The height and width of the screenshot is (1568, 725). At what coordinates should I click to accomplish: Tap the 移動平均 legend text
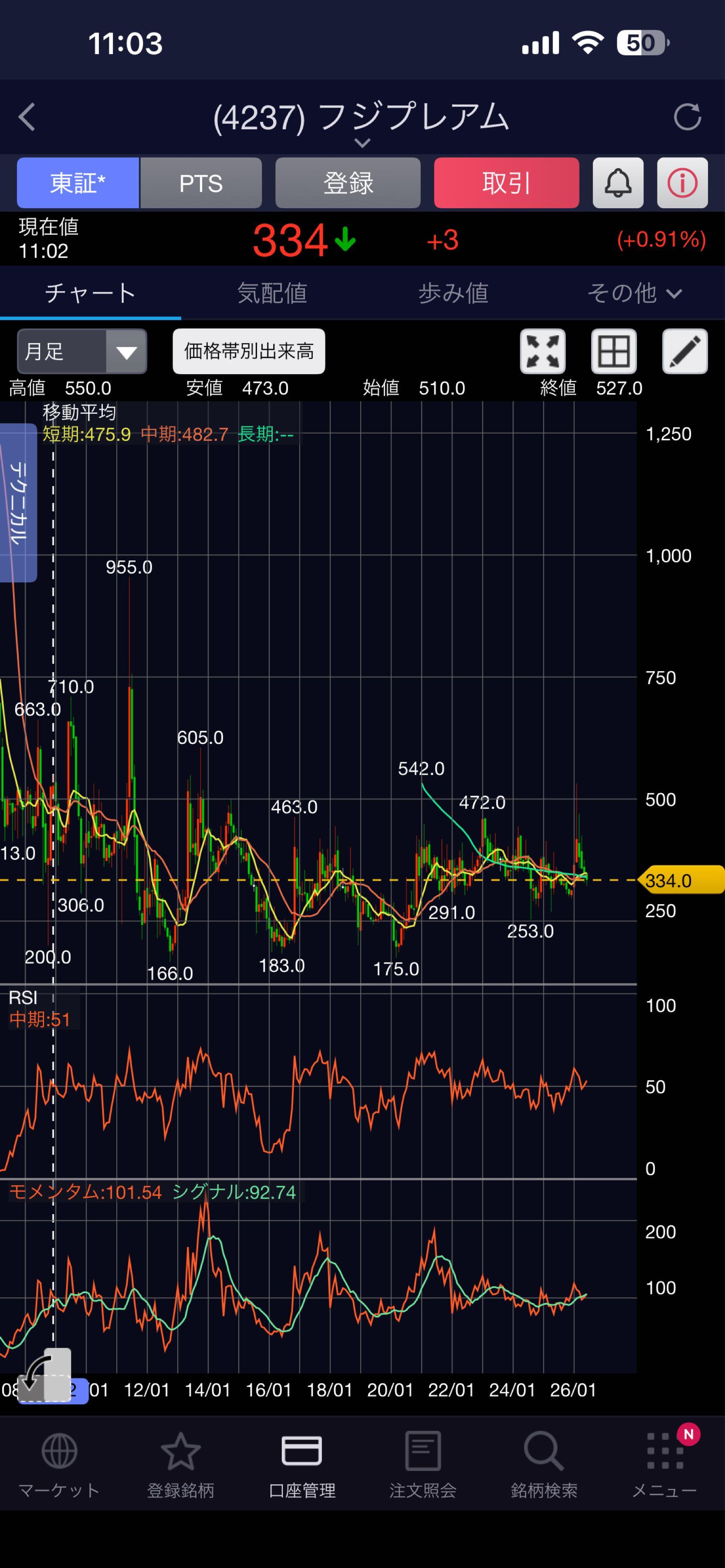(79, 413)
